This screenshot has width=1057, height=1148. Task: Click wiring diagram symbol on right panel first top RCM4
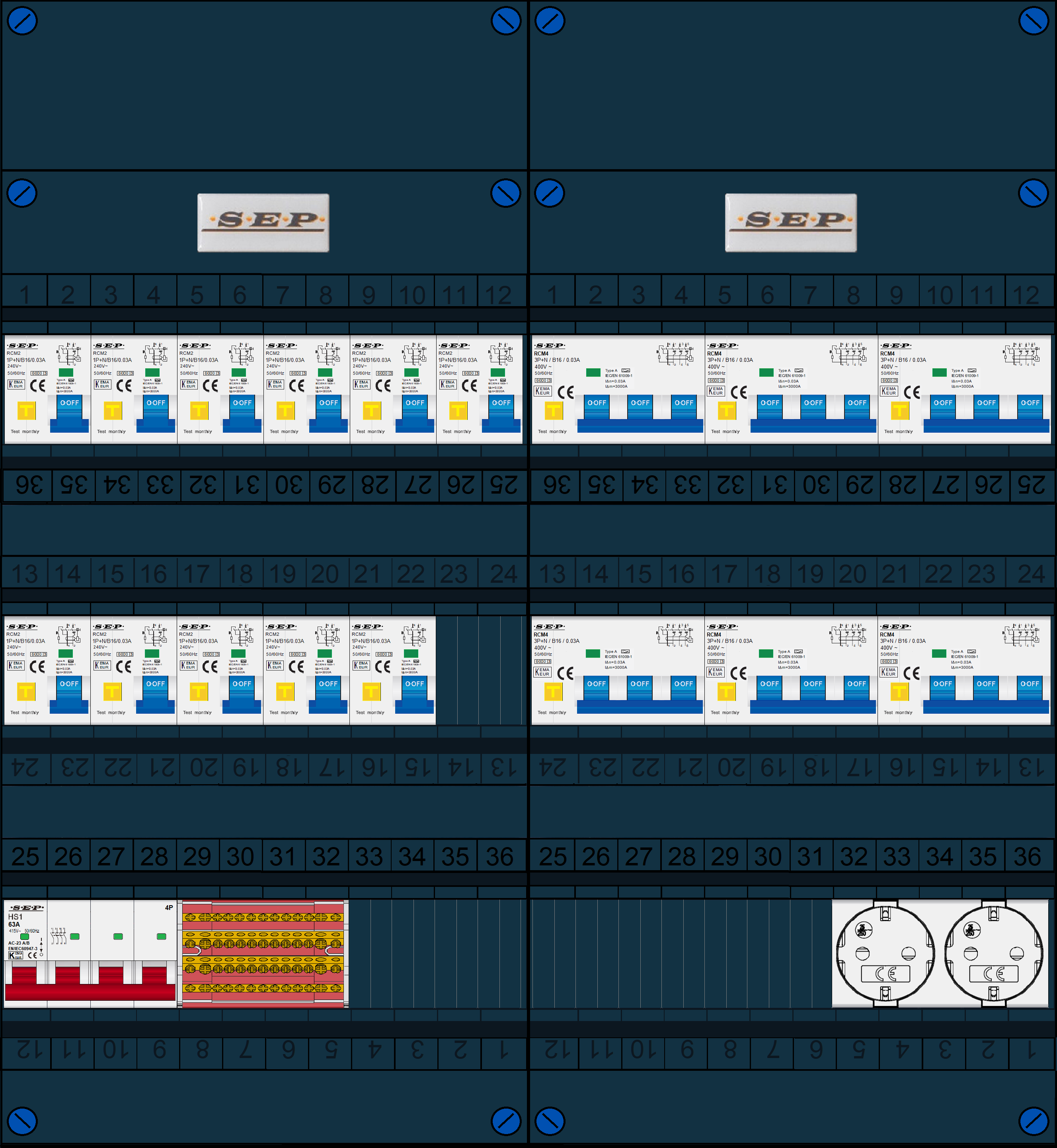[x=675, y=354]
